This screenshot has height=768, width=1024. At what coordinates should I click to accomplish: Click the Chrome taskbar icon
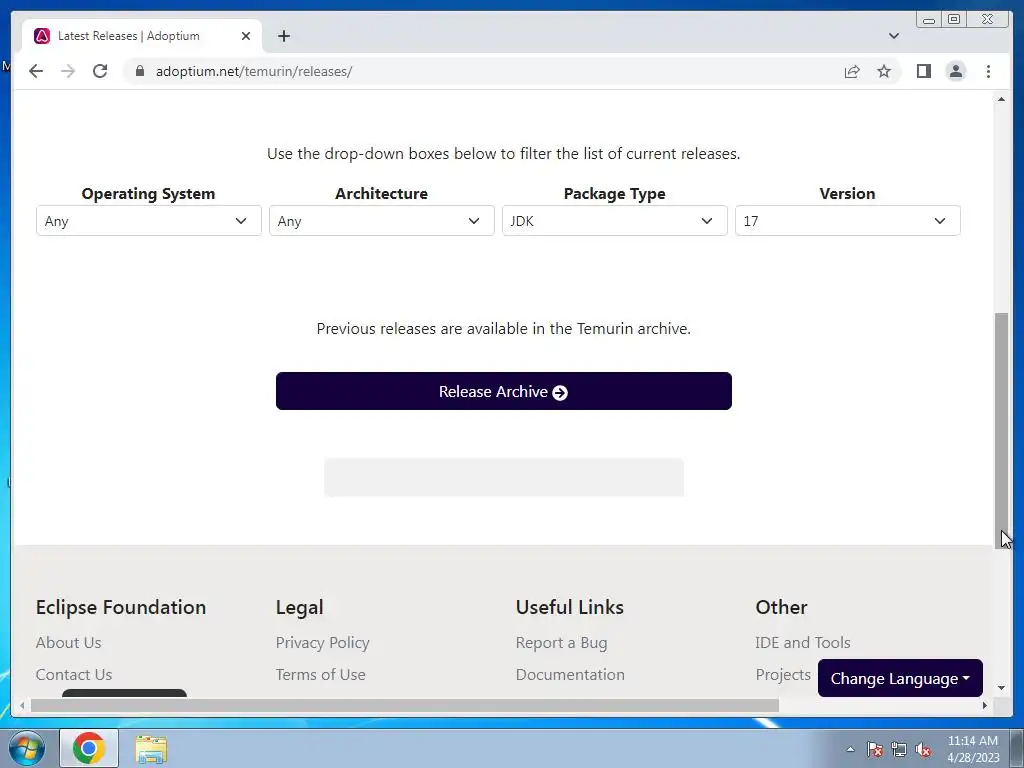89,748
